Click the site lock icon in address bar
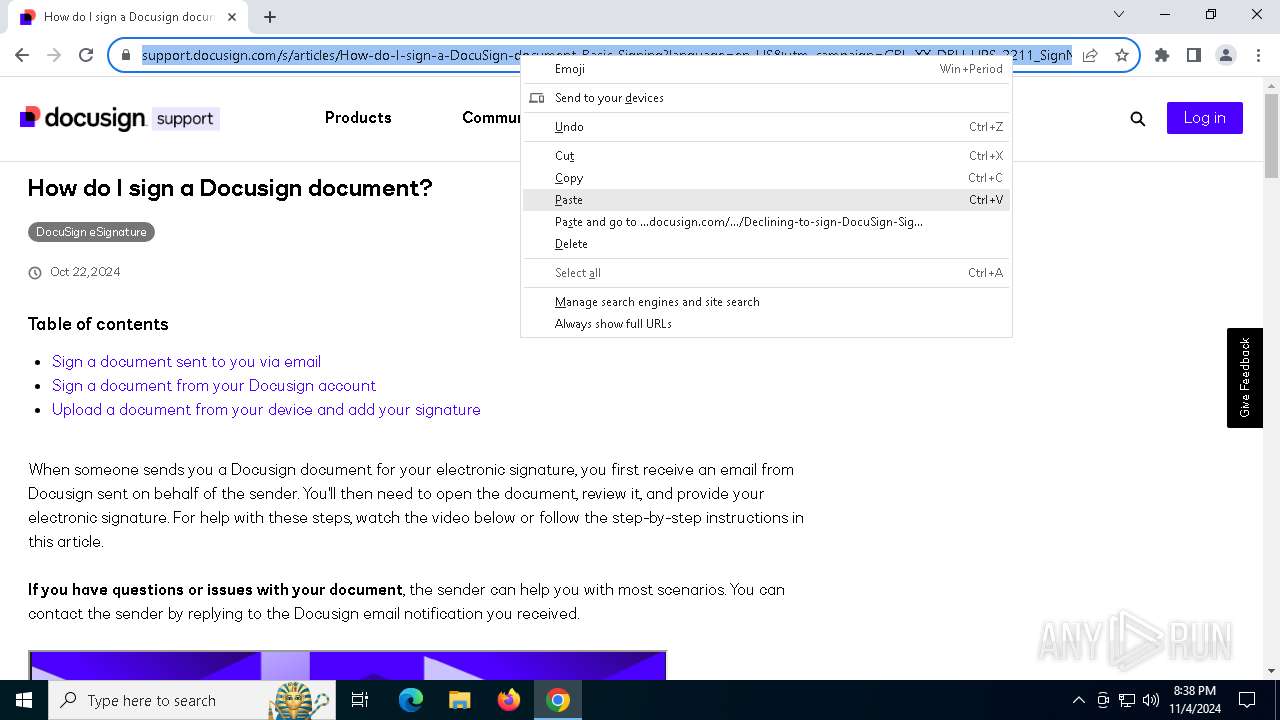 126,55
